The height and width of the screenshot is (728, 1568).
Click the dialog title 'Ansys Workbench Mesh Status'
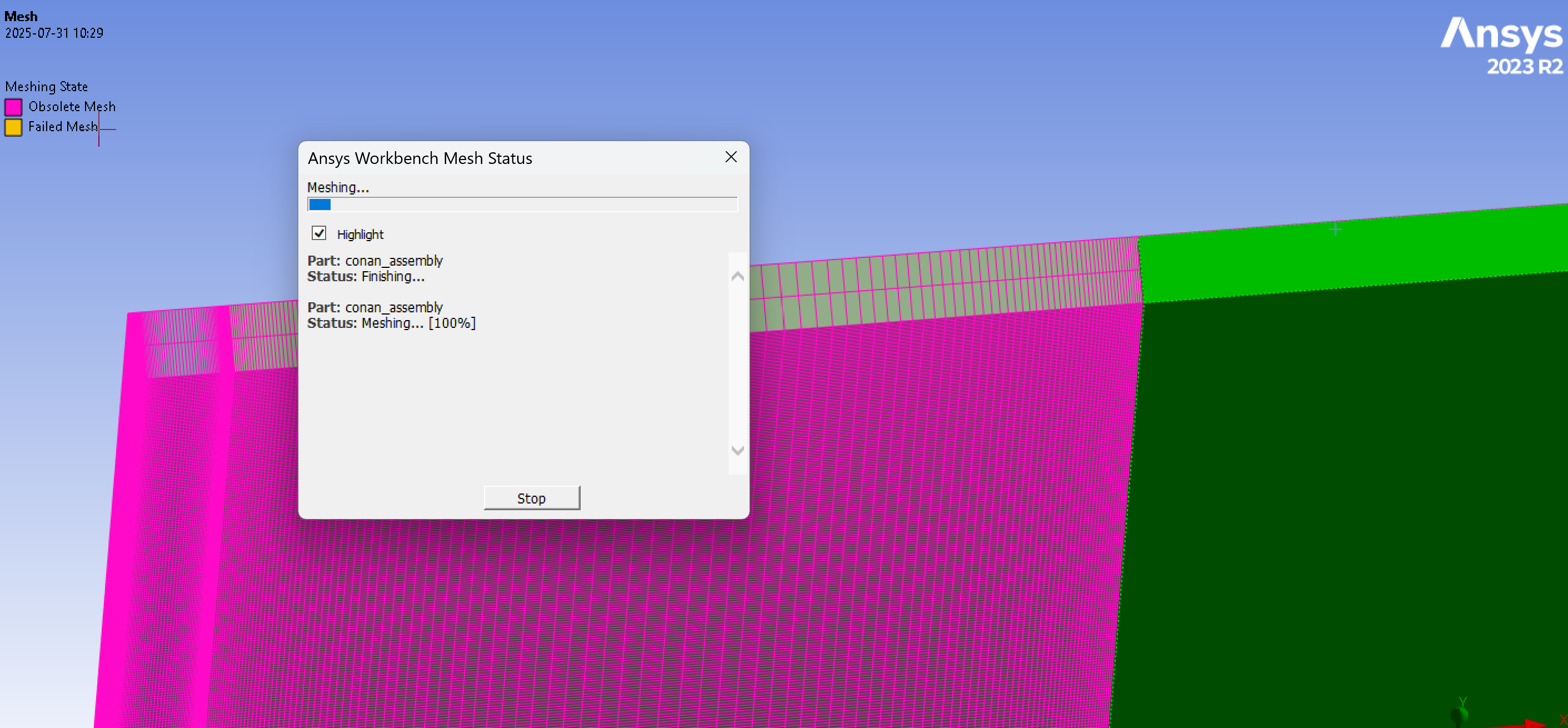pyautogui.click(x=420, y=158)
